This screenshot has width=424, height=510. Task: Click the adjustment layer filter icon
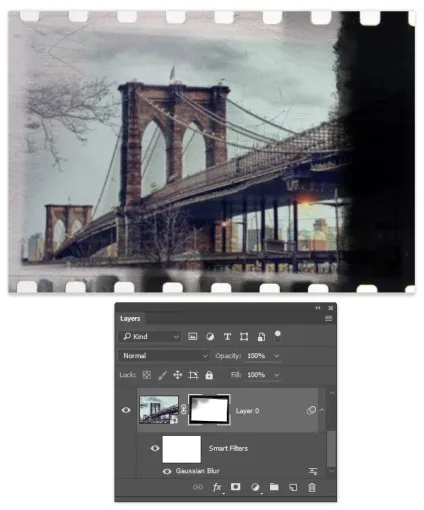210,337
